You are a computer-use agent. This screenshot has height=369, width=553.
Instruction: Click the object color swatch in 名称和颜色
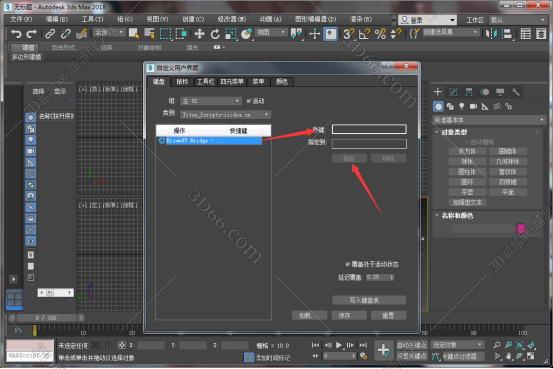(521, 229)
